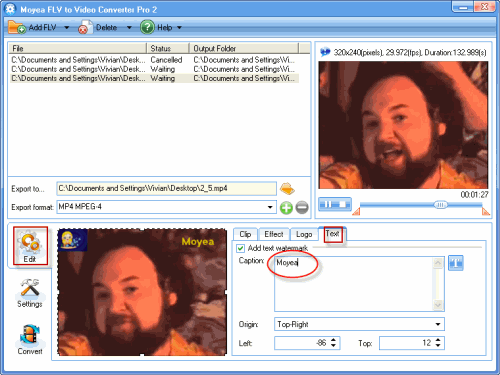Expand the Add FLV dropdown arrow
The width and height of the screenshot is (500, 375).
point(67,27)
